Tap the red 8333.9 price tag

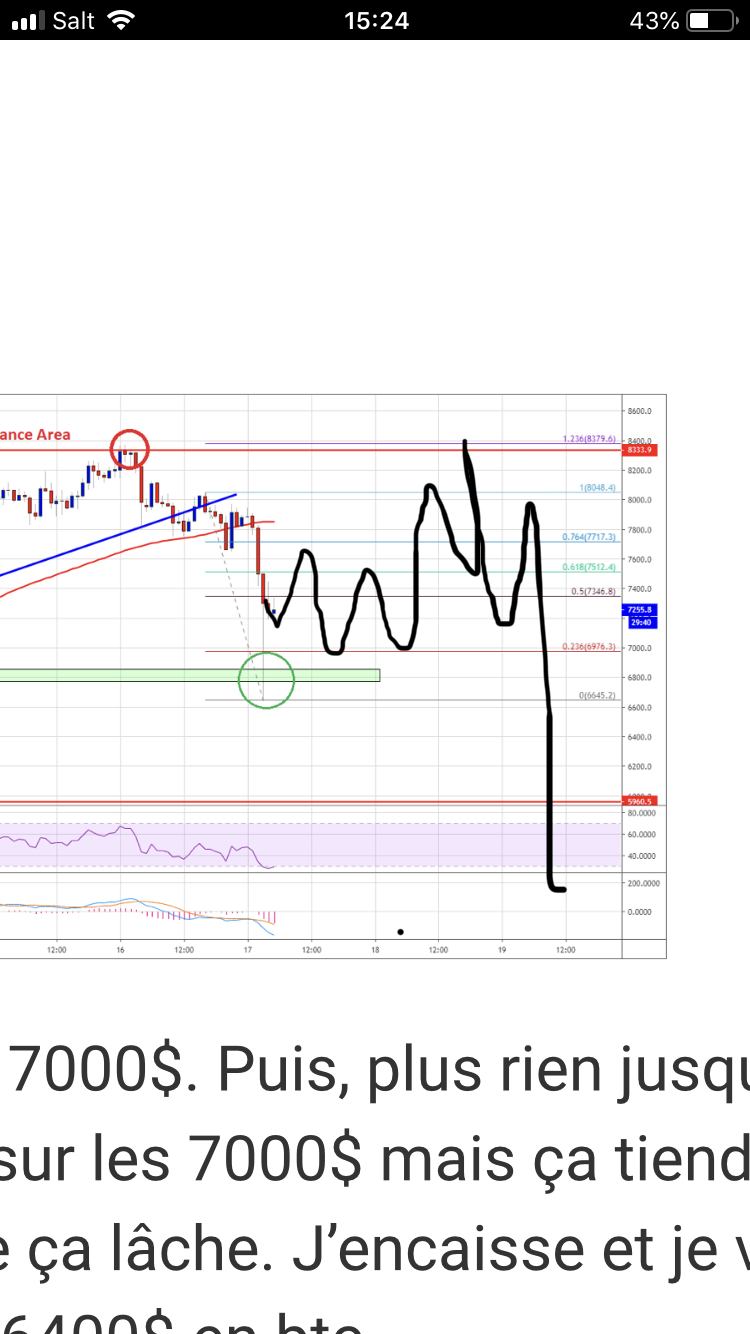tap(638, 450)
